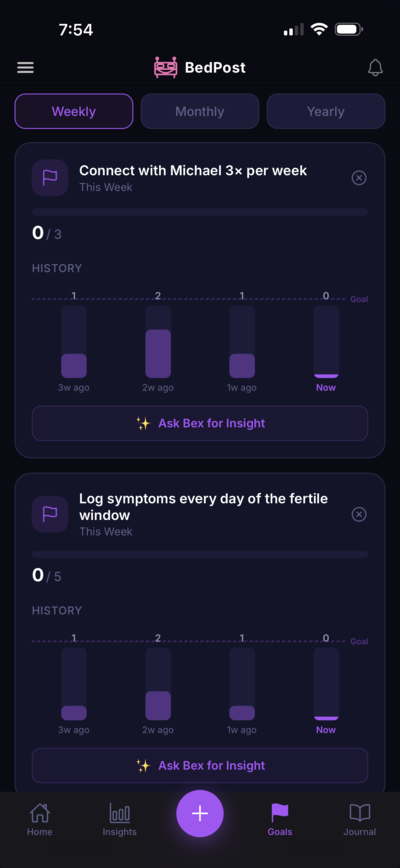Go to Home in bottom navigation
The height and width of the screenshot is (868, 400).
40,819
